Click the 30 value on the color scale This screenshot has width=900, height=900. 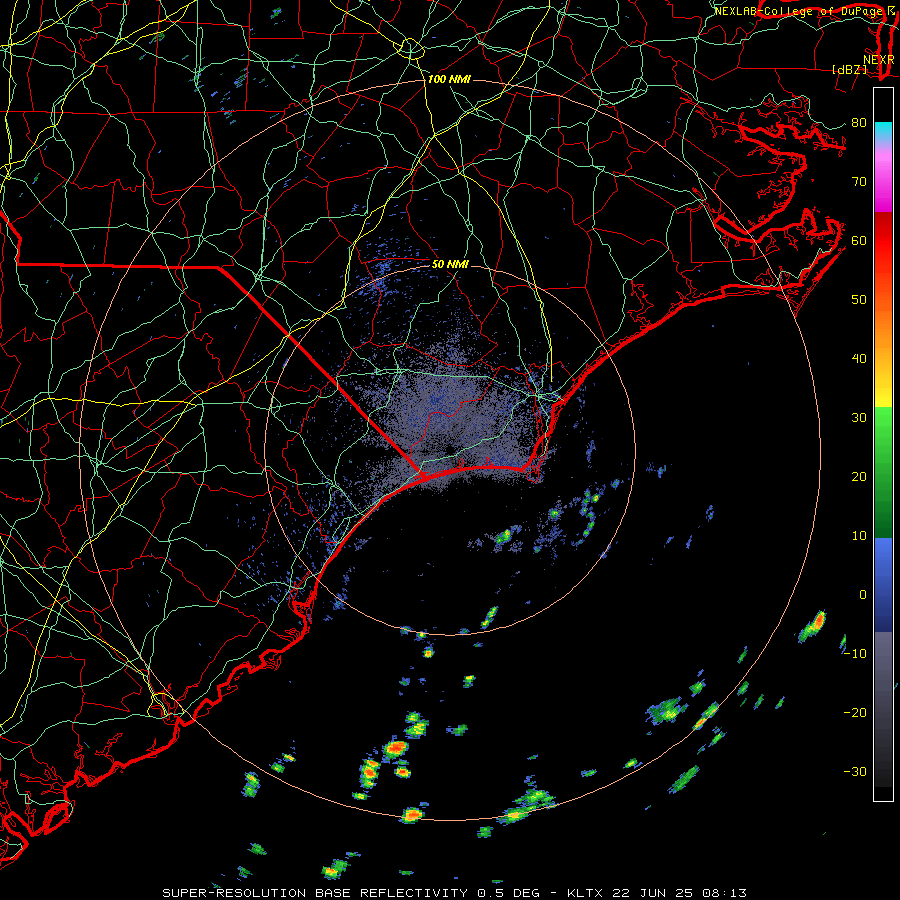tap(859, 418)
